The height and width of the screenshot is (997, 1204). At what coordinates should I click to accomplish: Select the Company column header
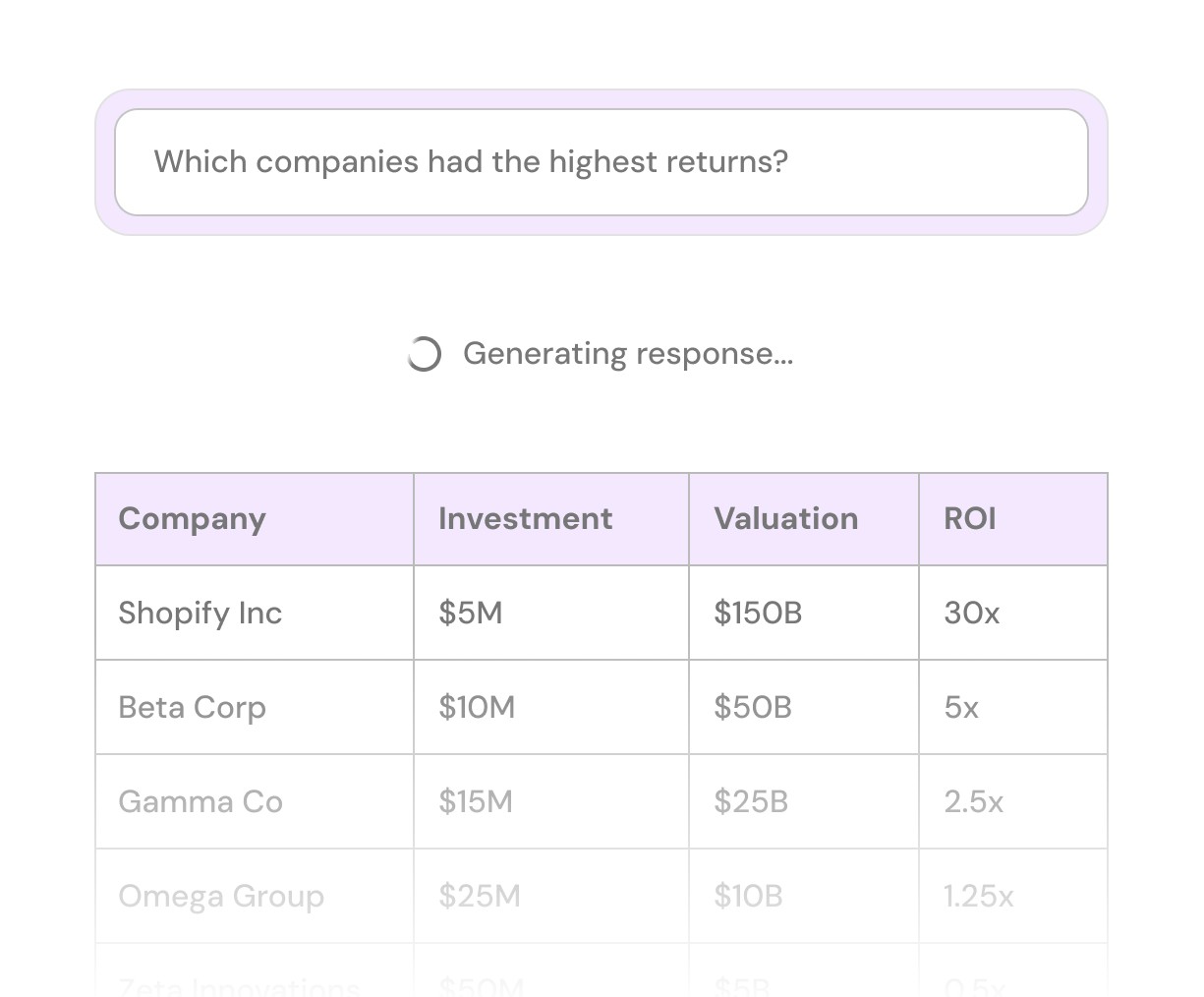coord(255,519)
